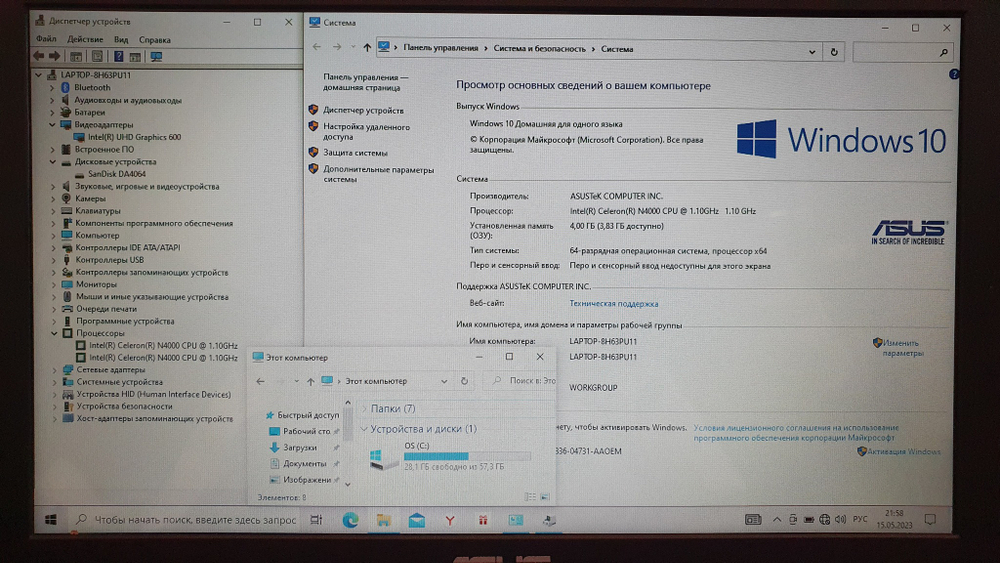Expand Контроллеры USB node
The height and width of the screenshot is (563, 1000).
pyautogui.click(x=54, y=260)
